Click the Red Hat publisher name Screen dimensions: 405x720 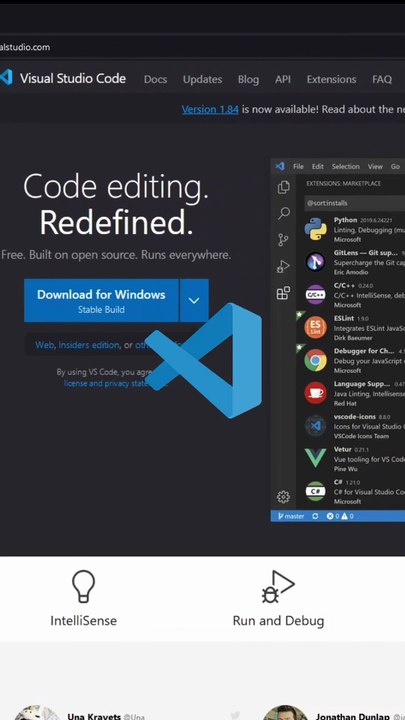(344, 403)
